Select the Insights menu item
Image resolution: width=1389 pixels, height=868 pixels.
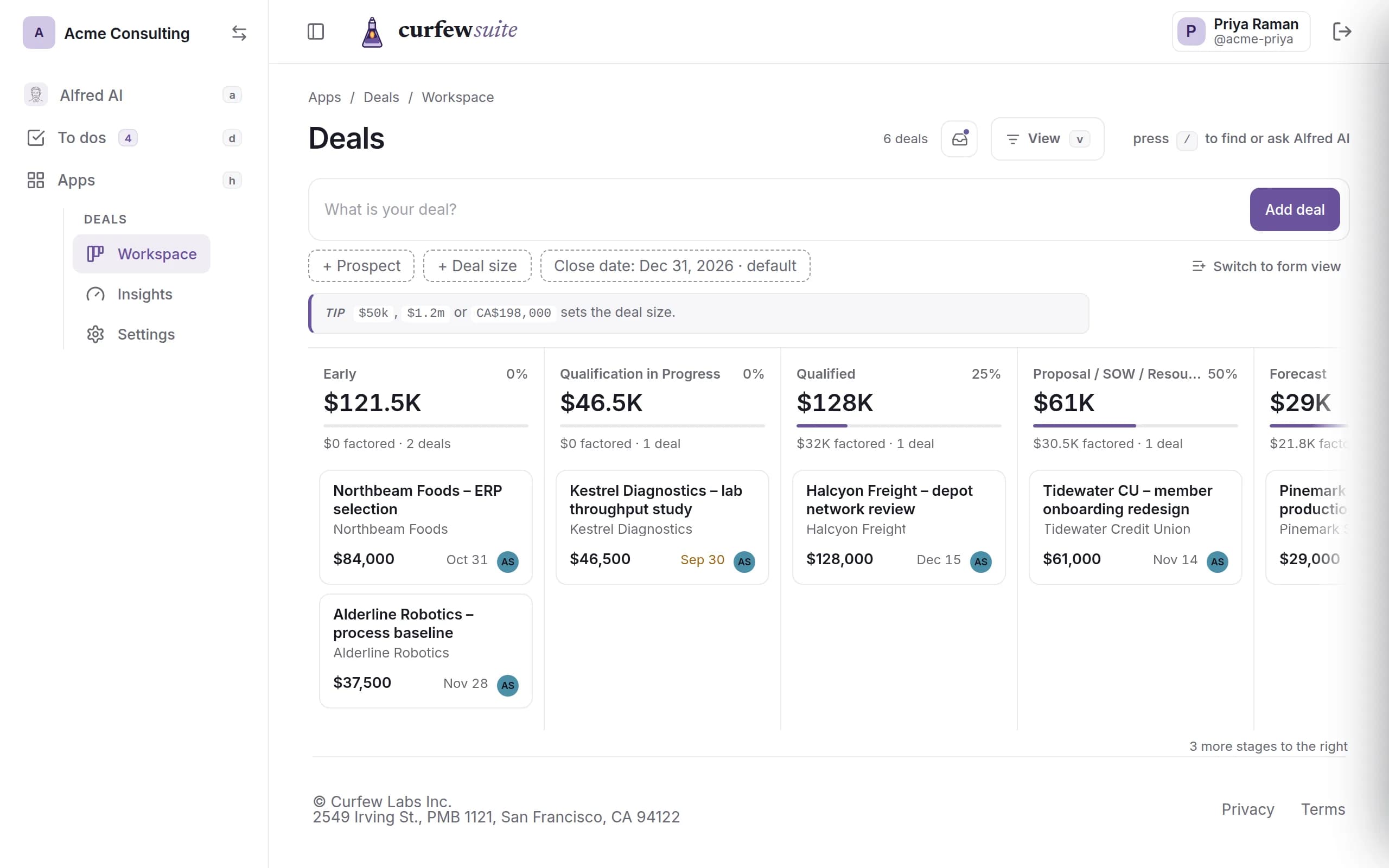coord(141,294)
